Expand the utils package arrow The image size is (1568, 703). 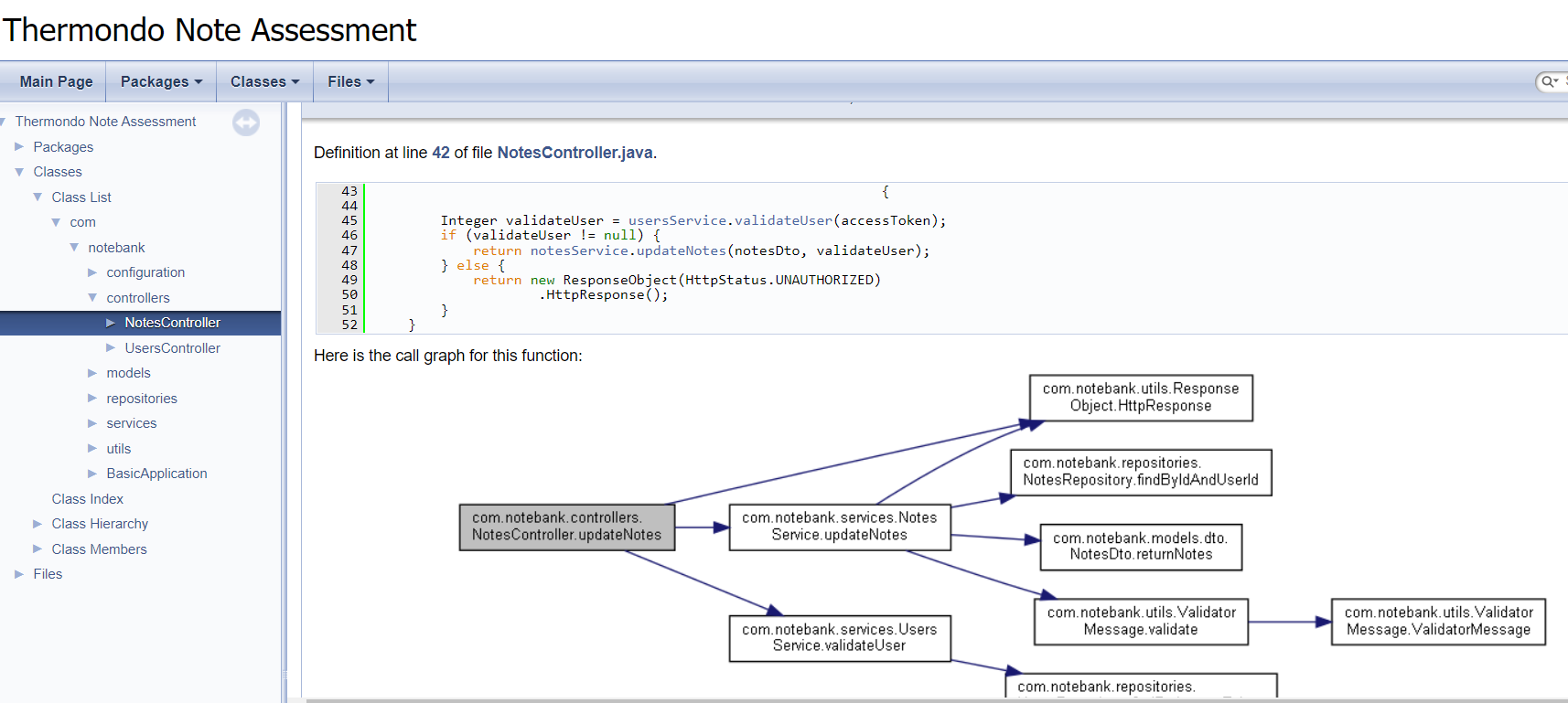pyautogui.click(x=92, y=448)
